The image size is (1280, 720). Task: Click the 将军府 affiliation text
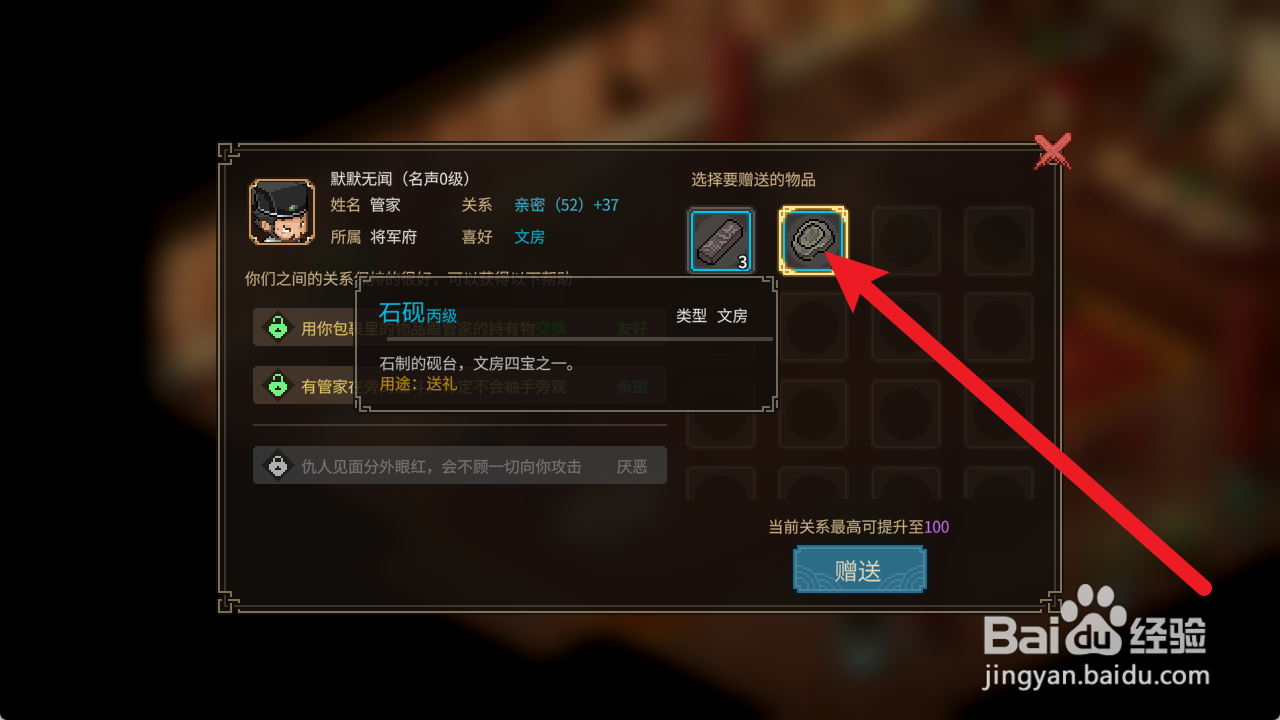tap(393, 237)
